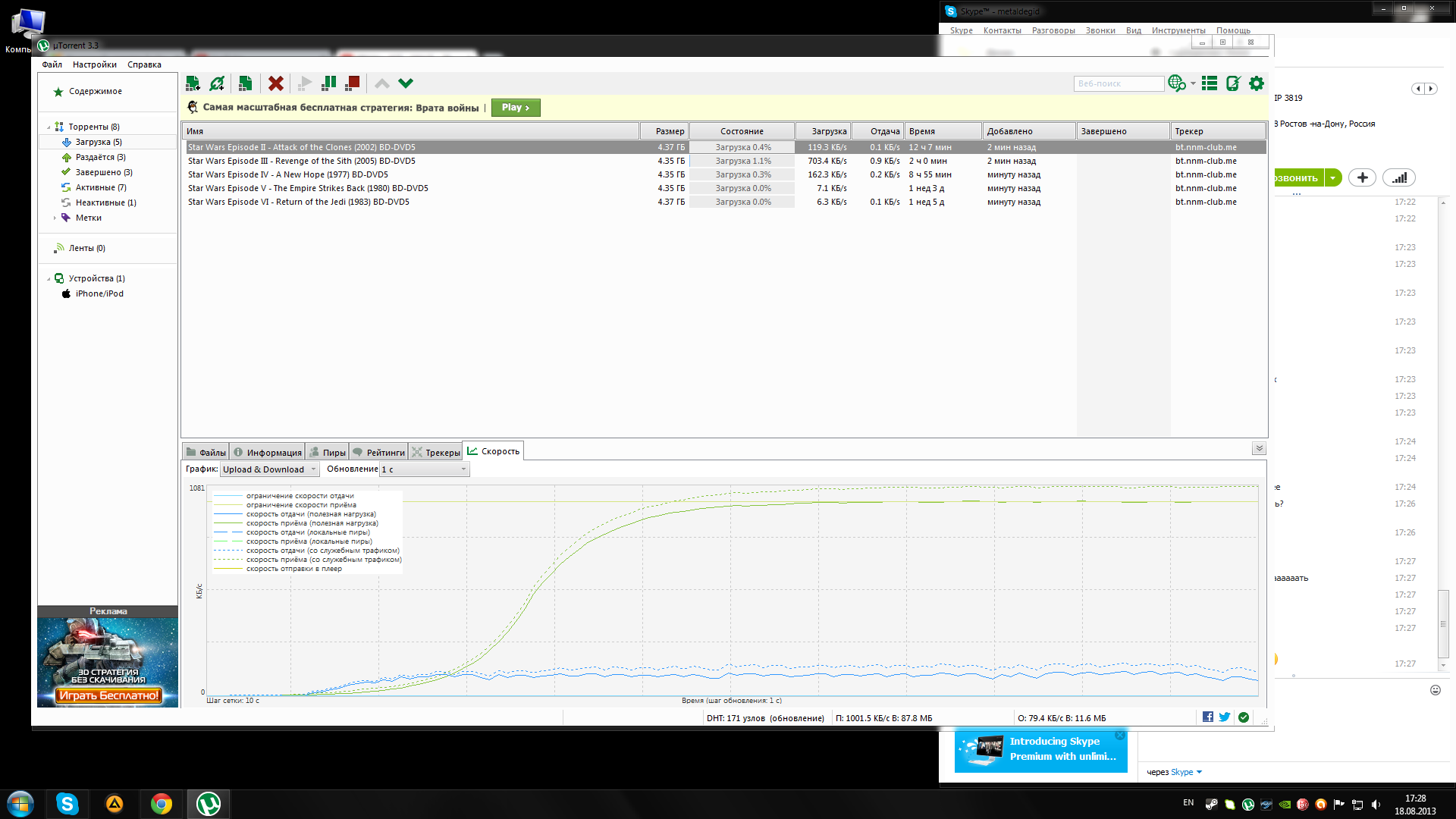Sort by the Размер column header

664,131
